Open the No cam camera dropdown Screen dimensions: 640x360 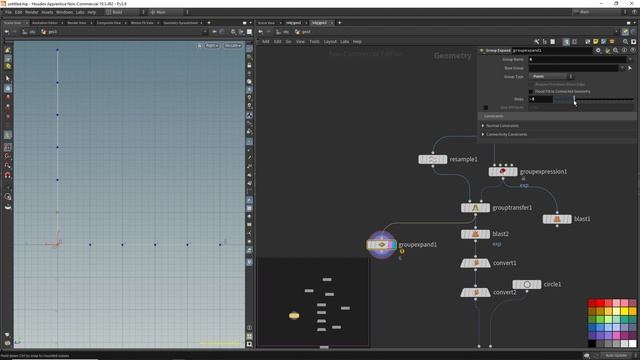click(233, 46)
